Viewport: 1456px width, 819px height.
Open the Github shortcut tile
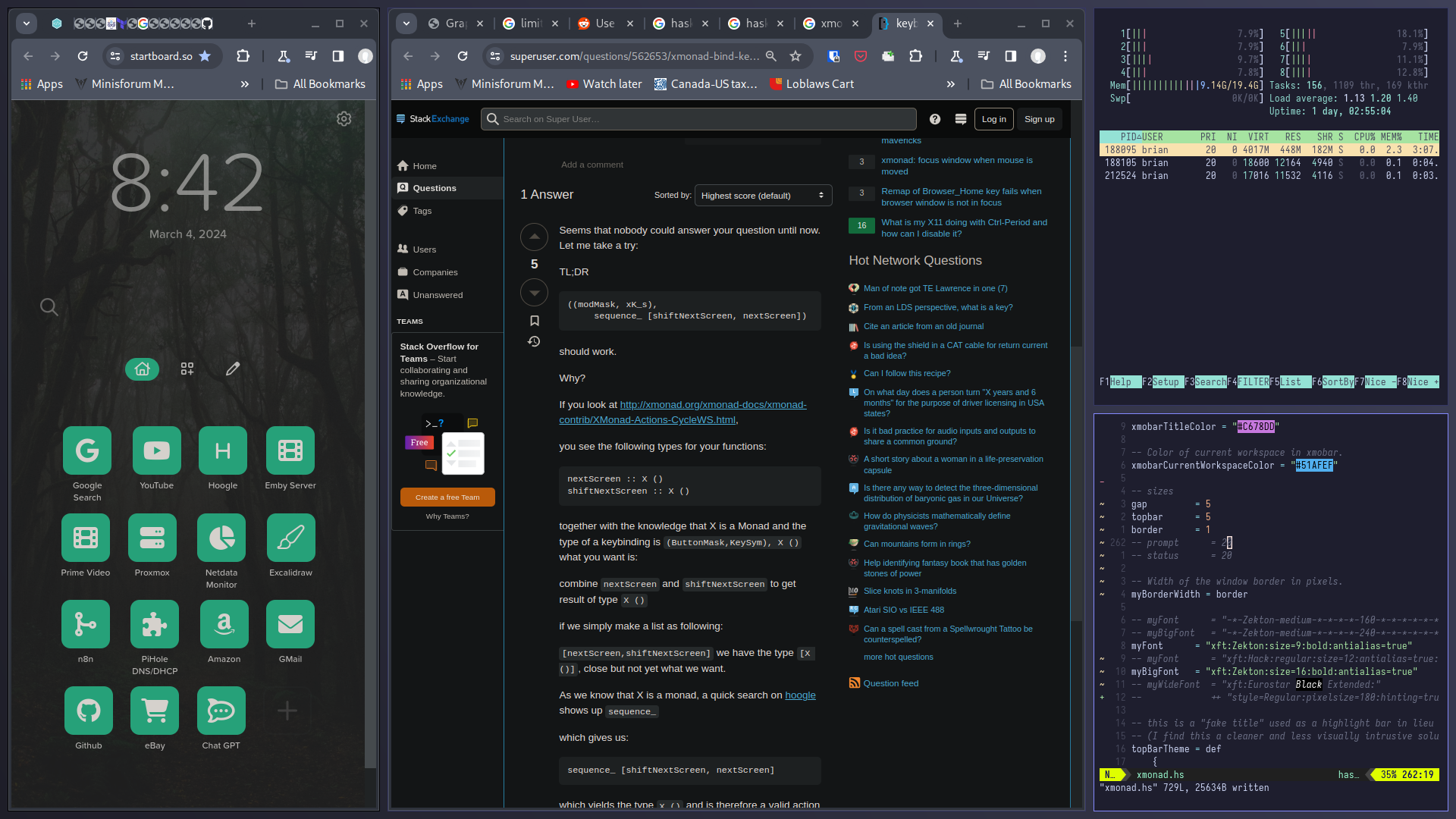point(89,711)
